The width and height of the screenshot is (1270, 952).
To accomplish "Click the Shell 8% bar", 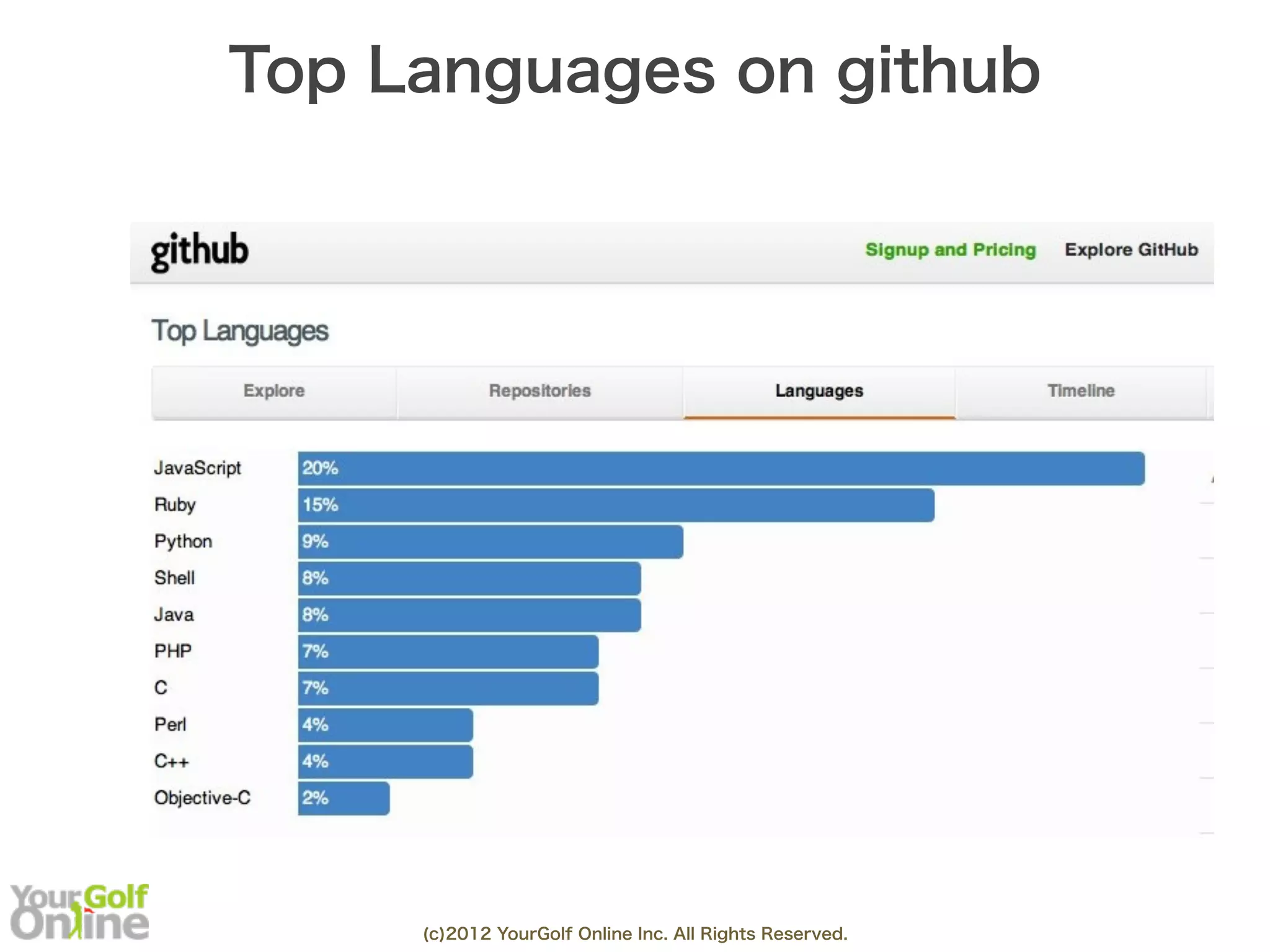I will tap(469, 578).
